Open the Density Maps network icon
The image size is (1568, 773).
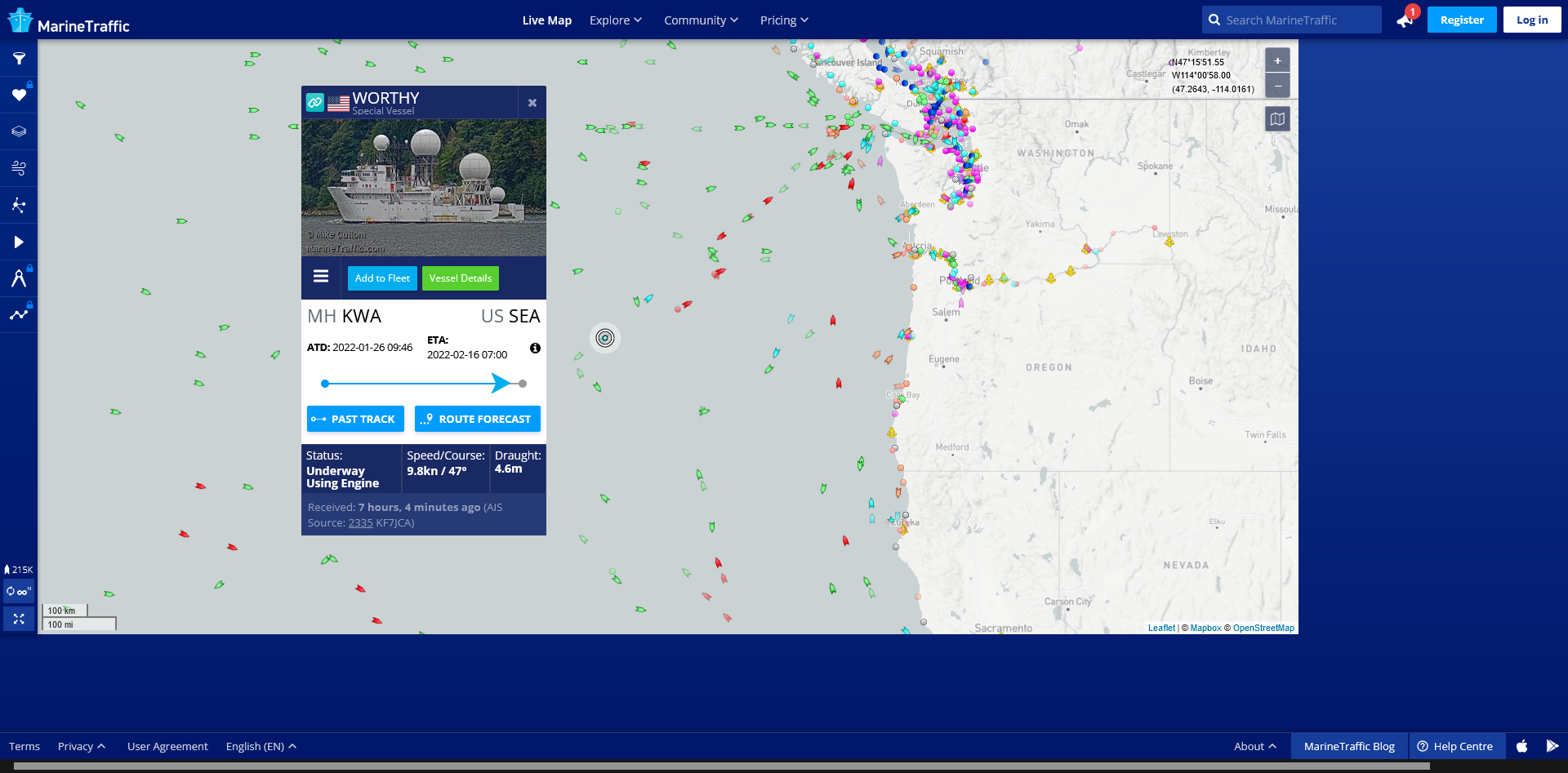[x=19, y=205]
